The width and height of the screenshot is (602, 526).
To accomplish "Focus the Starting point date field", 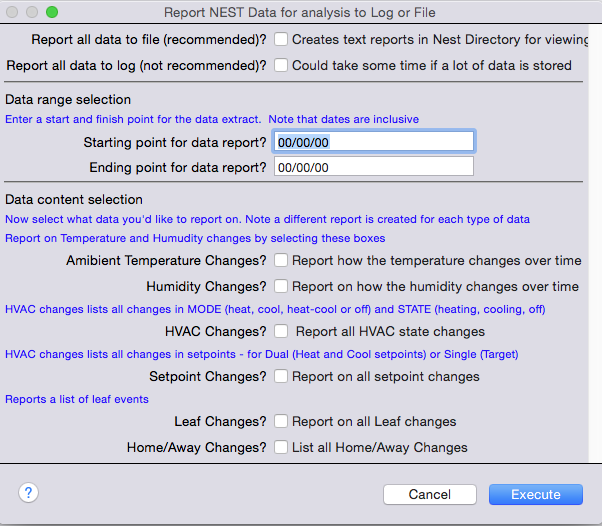I will click(x=374, y=142).
